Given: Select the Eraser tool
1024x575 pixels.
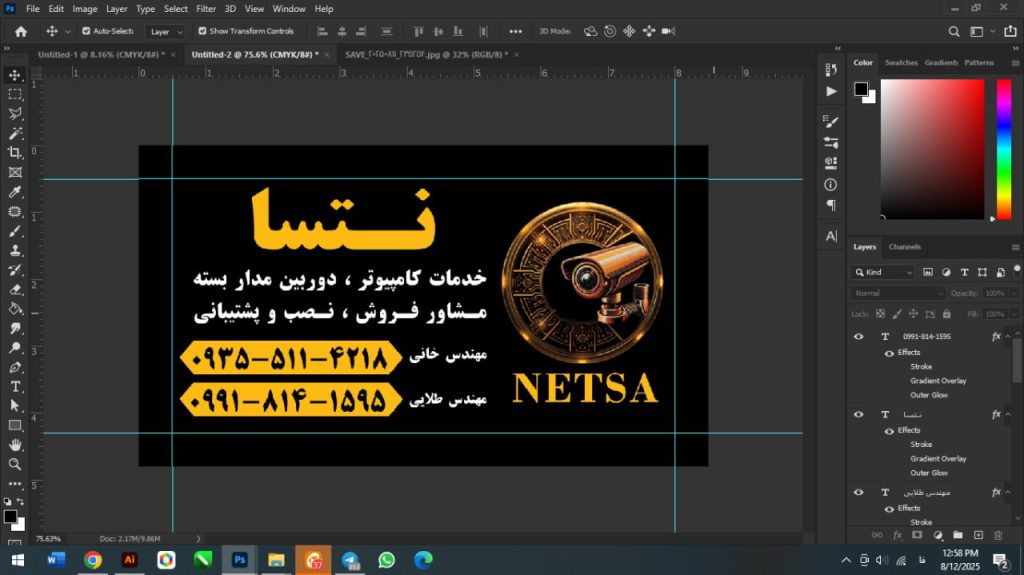Looking at the screenshot, I should click(x=14, y=289).
